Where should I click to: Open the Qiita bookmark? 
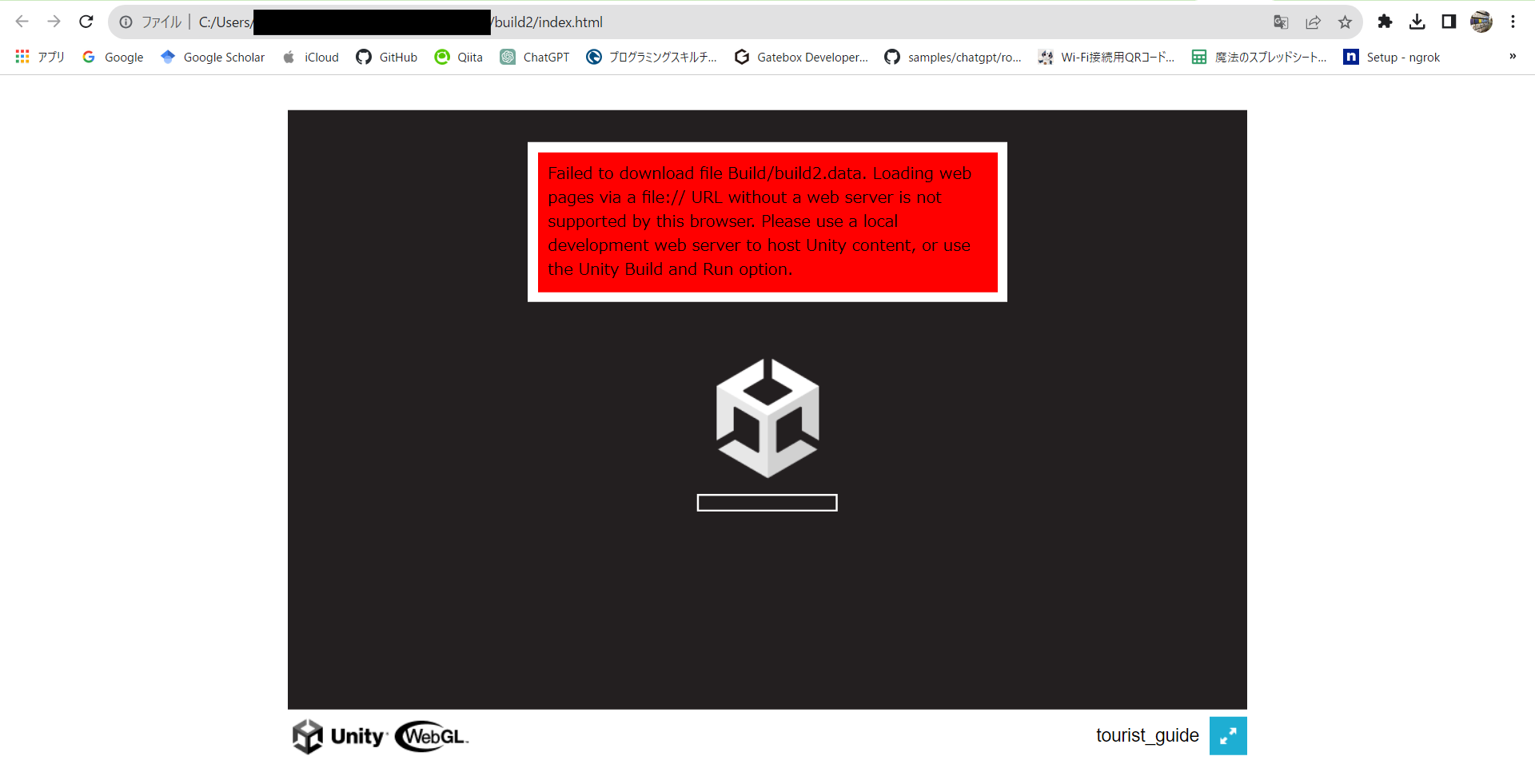click(458, 57)
